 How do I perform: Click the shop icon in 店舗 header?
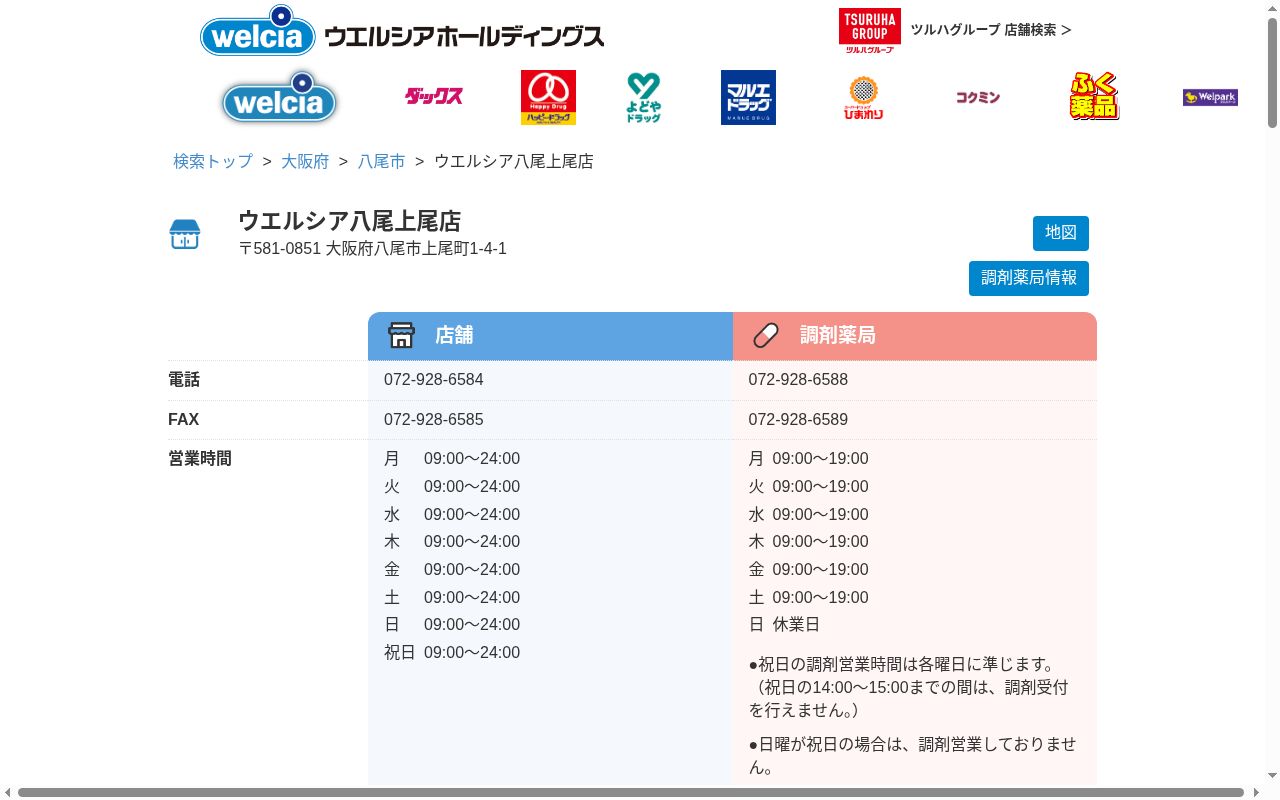[x=401, y=335]
